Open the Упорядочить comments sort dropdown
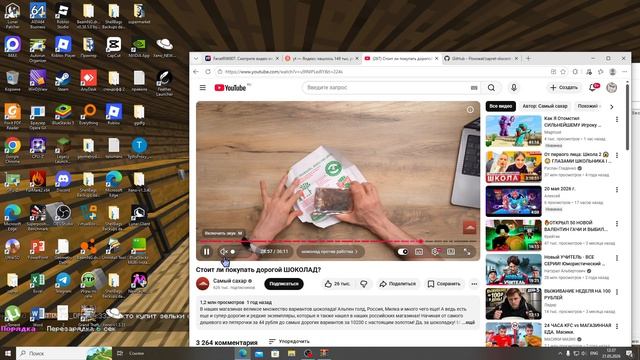The height and width of the screenshot is (360, 640). pos(289,341)
